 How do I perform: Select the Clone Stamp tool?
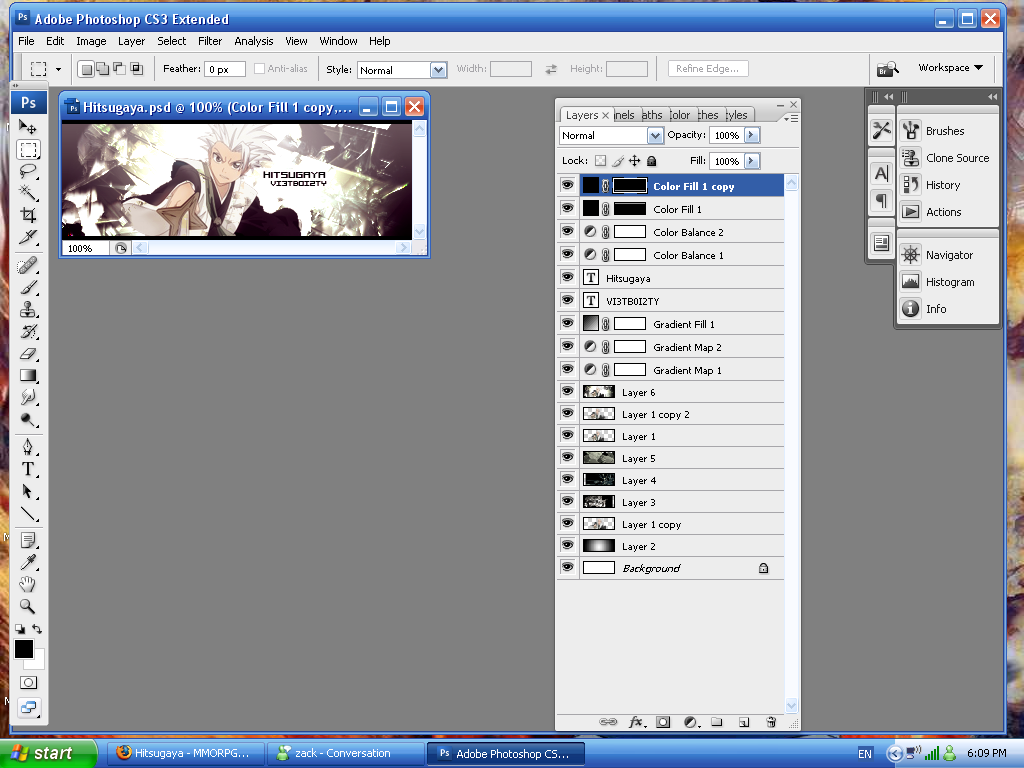pyautogui.click(x=28, y=310)
